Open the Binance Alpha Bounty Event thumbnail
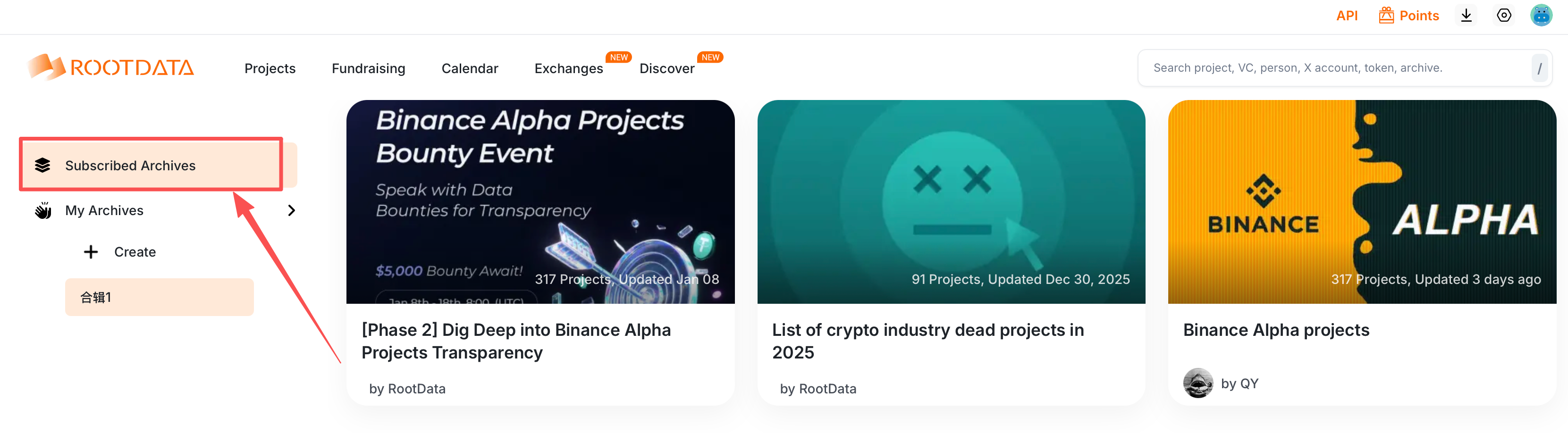 [540, 201]
